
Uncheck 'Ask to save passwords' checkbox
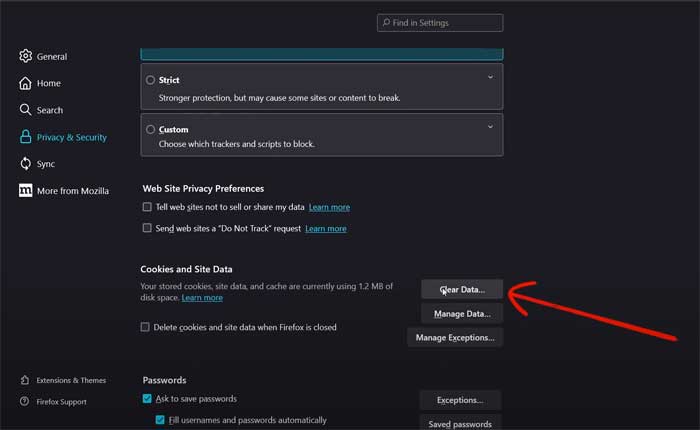[147, 399]
